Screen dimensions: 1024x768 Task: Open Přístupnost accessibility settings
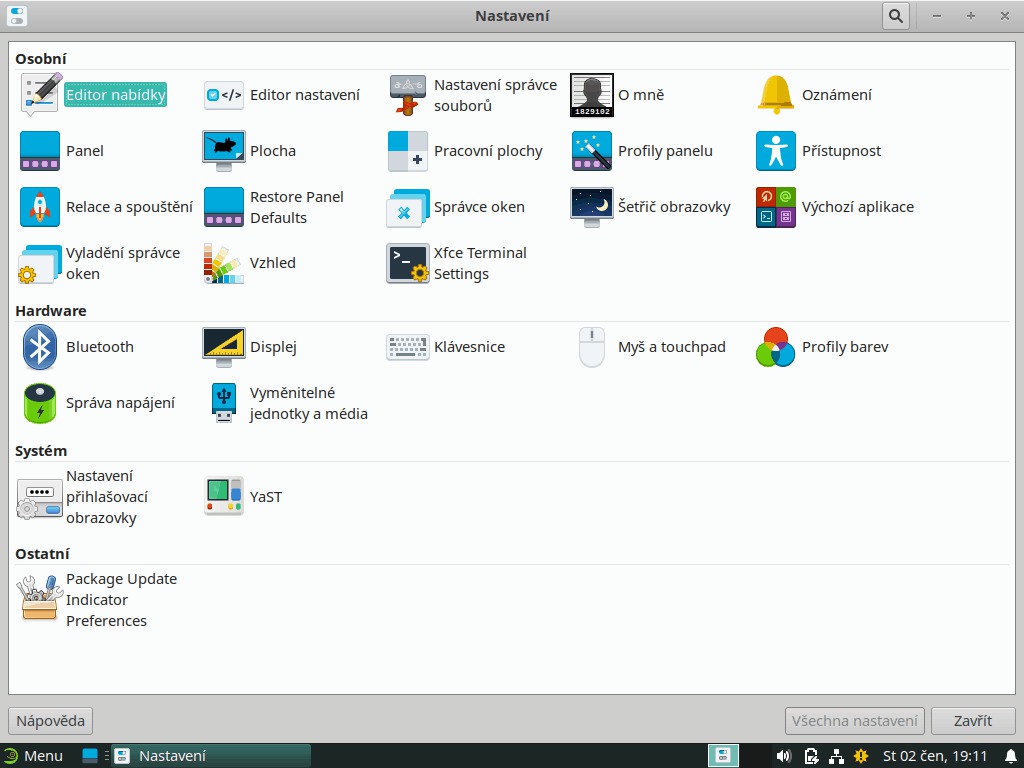[776, 151]
